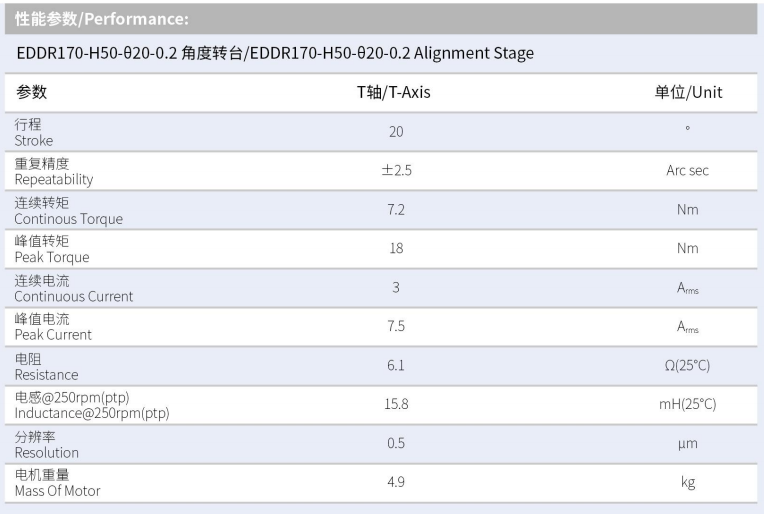Click the Peak Torque value 18
Screen dimensions: 764x514
pyautogui.click(x=395, y=249)
